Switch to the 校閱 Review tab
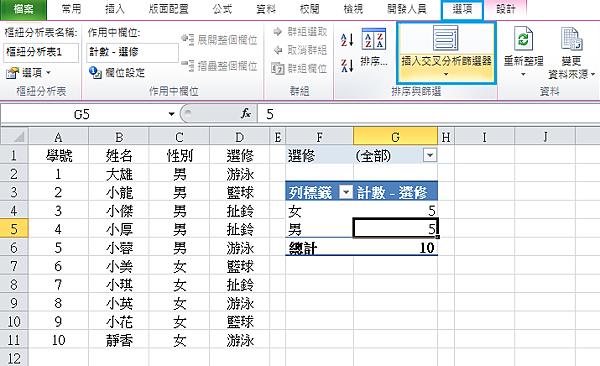Viewport: 600px width, 366px height. coord(310,9)
